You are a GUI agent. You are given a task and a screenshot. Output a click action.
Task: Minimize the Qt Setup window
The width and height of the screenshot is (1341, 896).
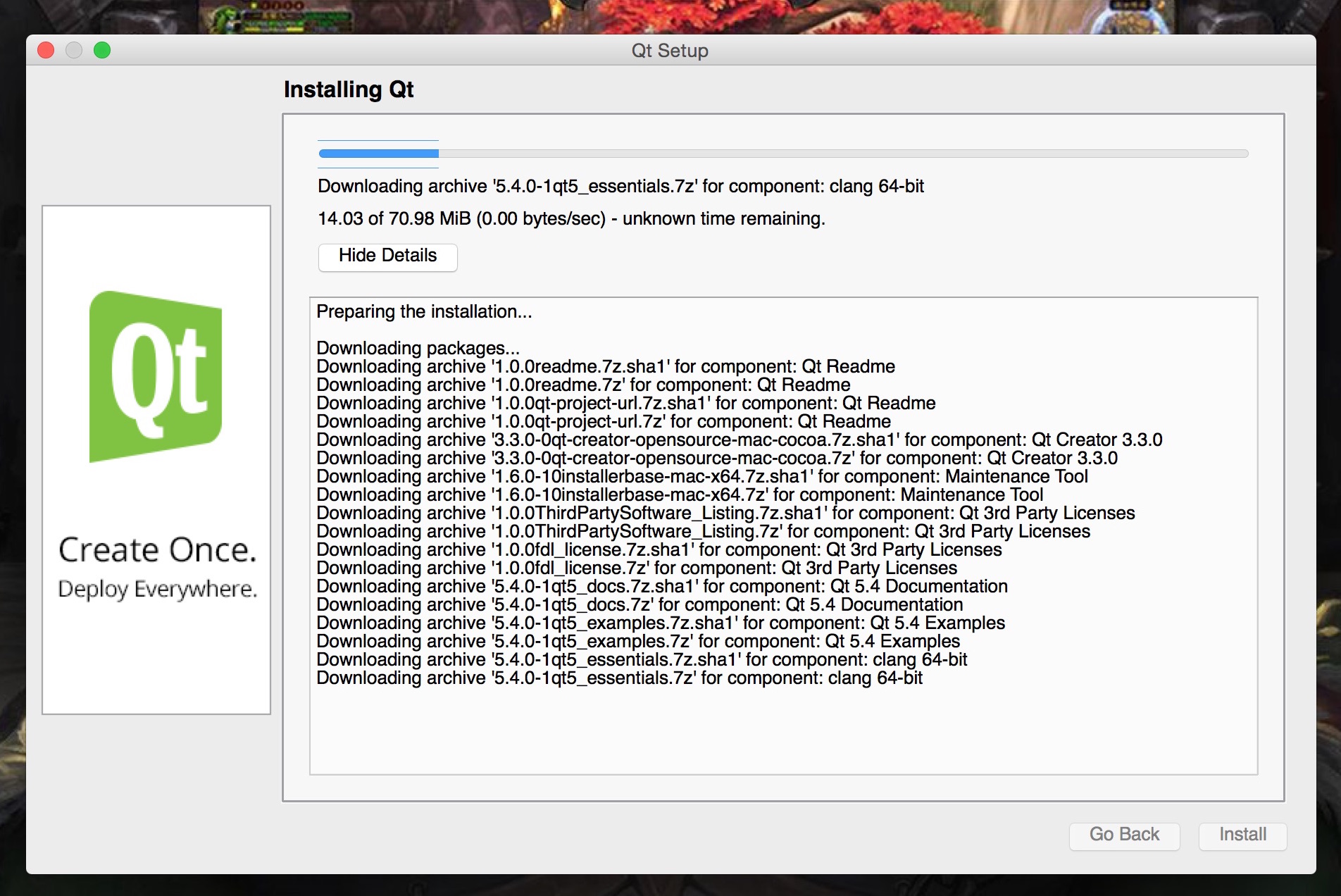tap(74, 51)
